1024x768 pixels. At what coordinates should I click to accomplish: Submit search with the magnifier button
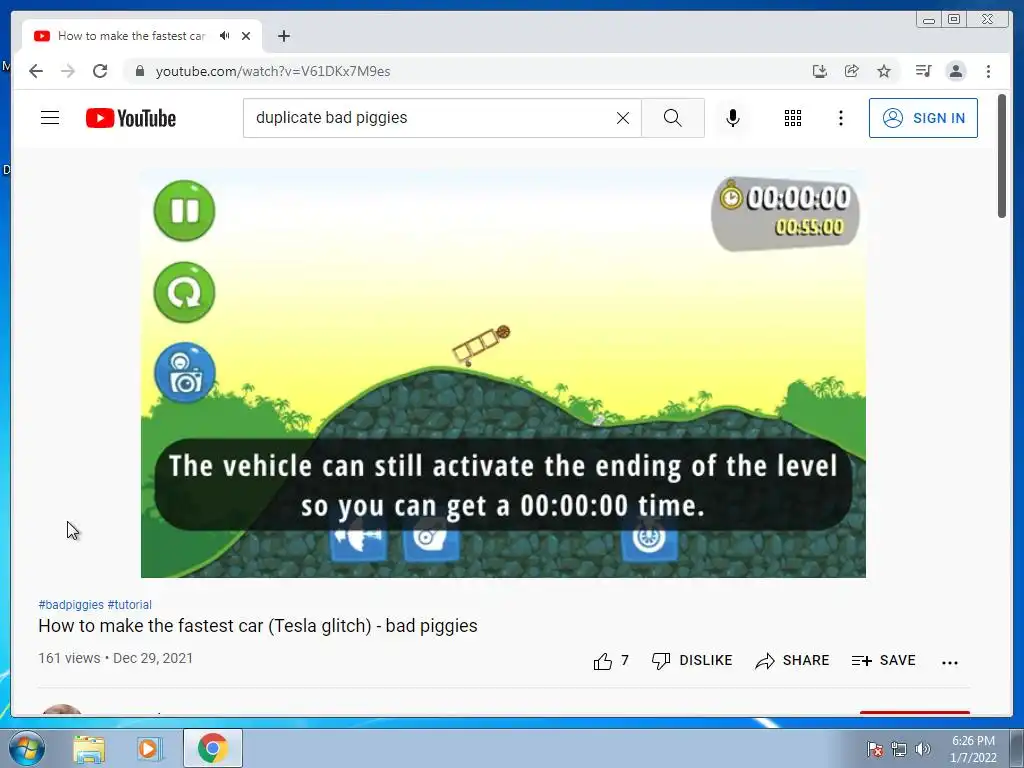[673, 118]
